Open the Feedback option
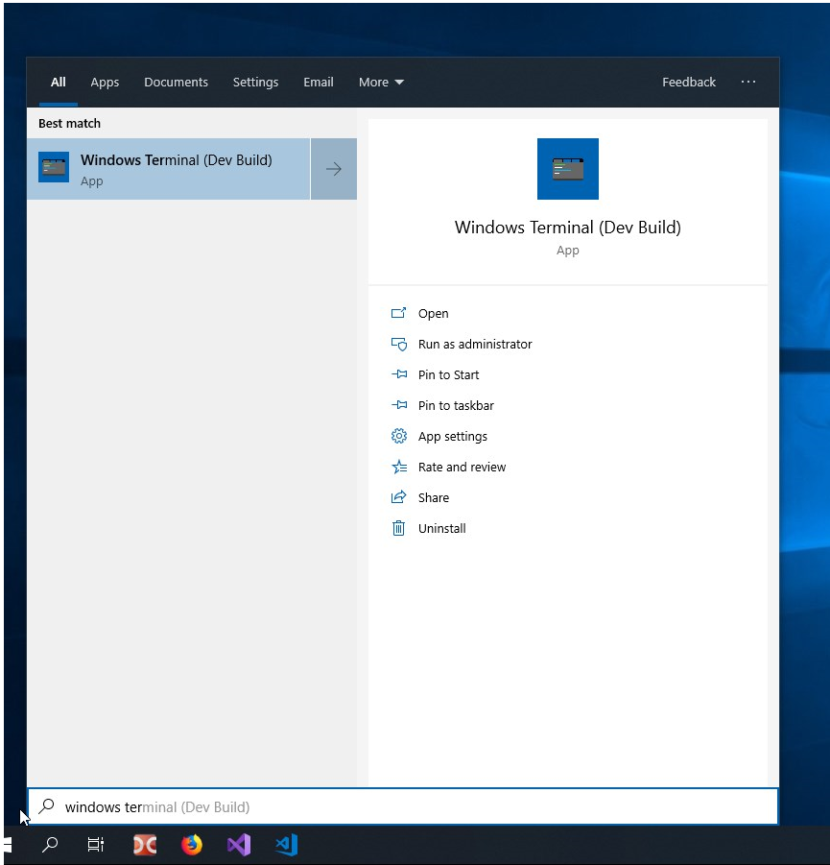Image resolution: width=830 pixels, height=865 pixels. [688, 82]
